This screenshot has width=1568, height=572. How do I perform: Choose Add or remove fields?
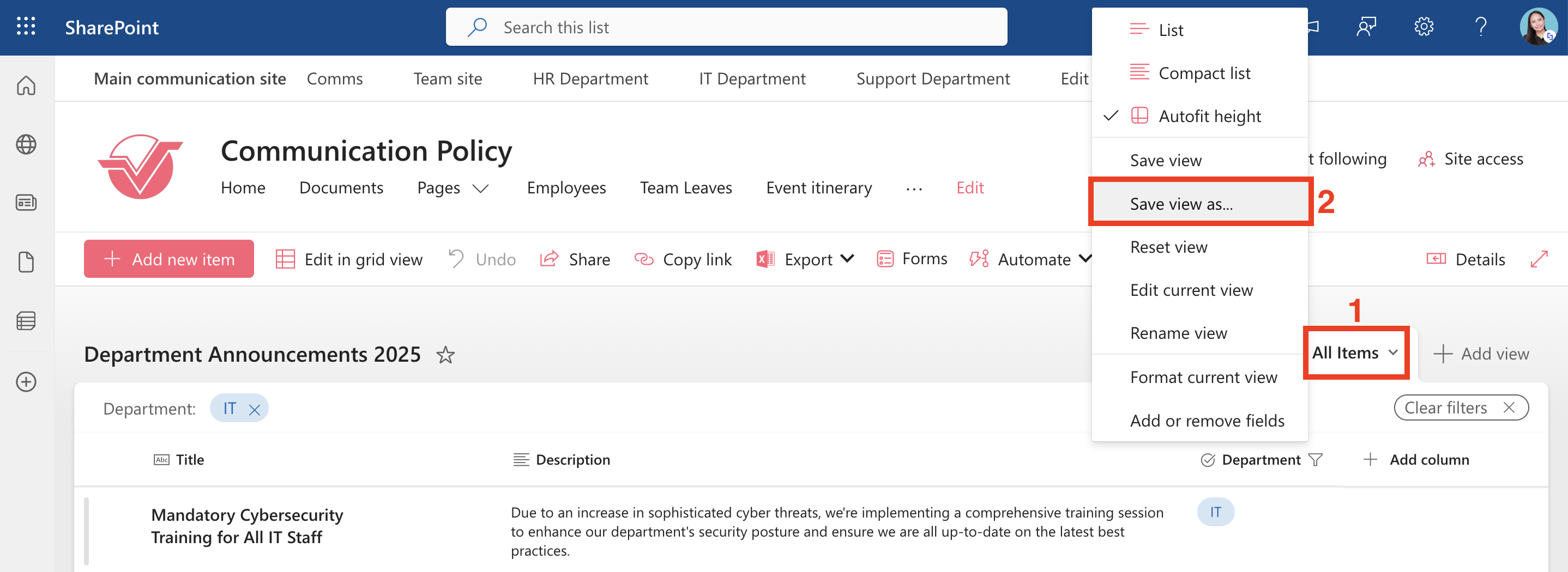tap(1199, 421)
